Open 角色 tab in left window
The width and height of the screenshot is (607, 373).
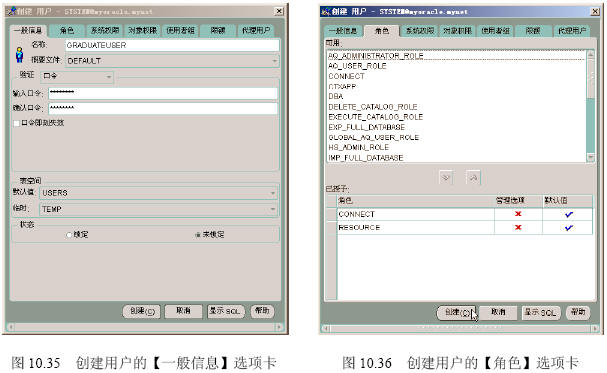[67, 30]
